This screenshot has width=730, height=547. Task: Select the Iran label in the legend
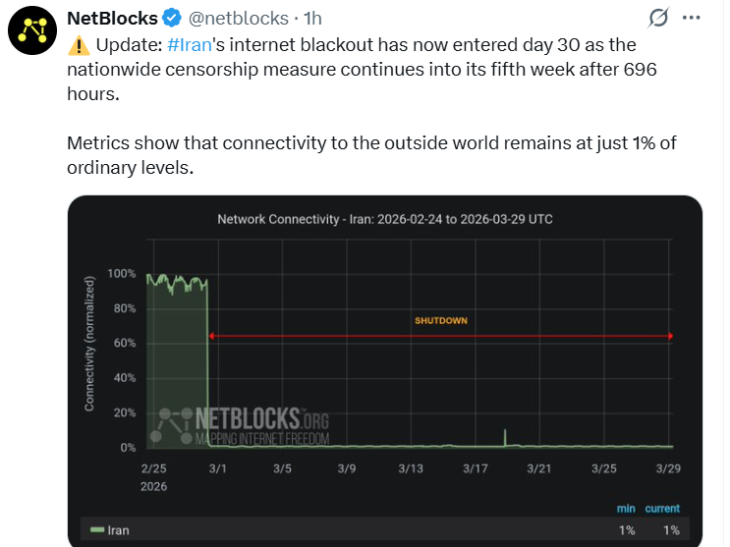119,530
